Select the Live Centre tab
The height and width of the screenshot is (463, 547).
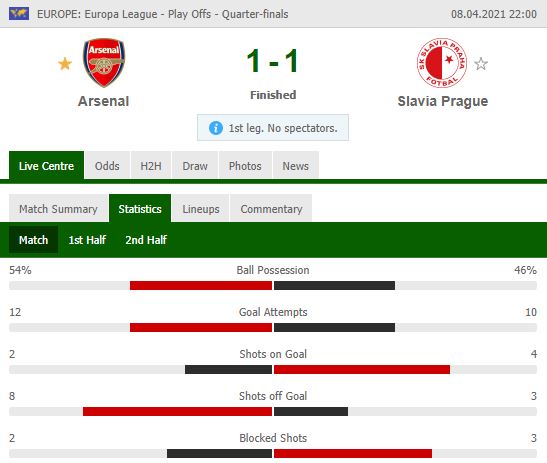[x=46, y=166]
